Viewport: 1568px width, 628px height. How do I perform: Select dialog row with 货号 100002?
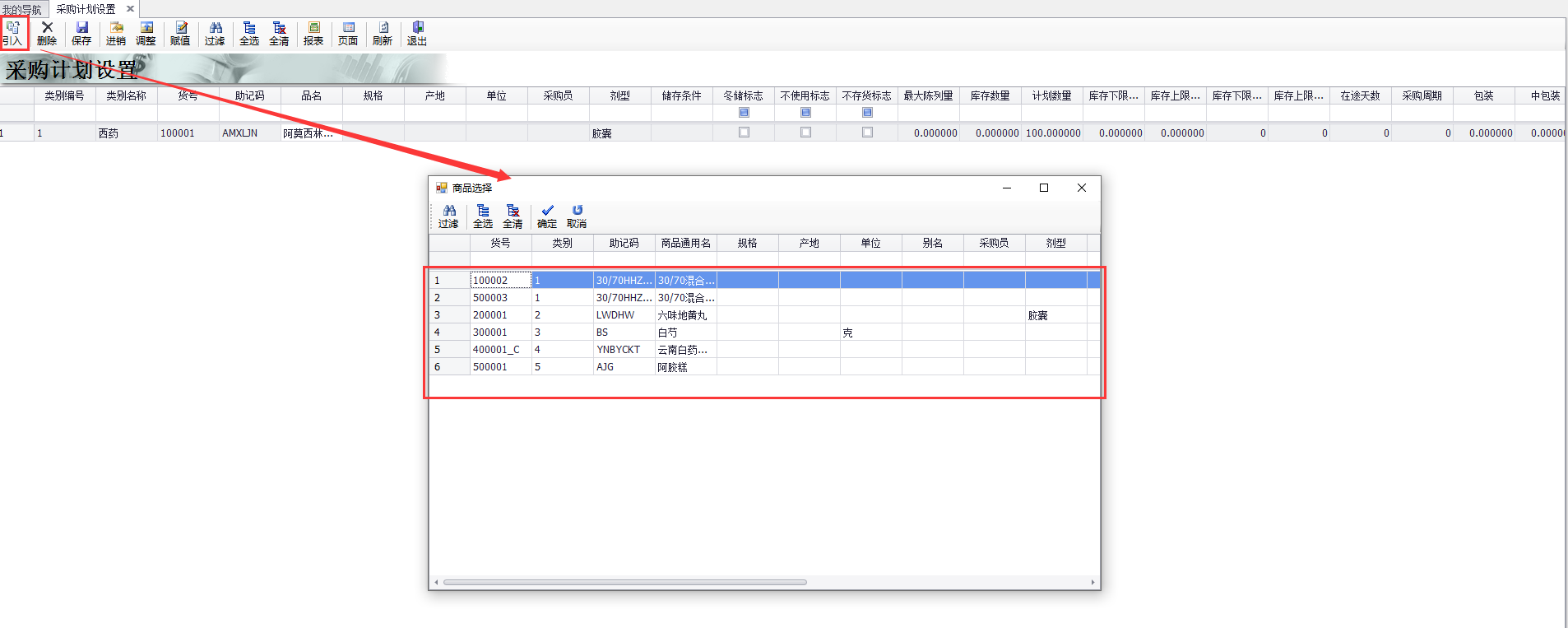764,281
